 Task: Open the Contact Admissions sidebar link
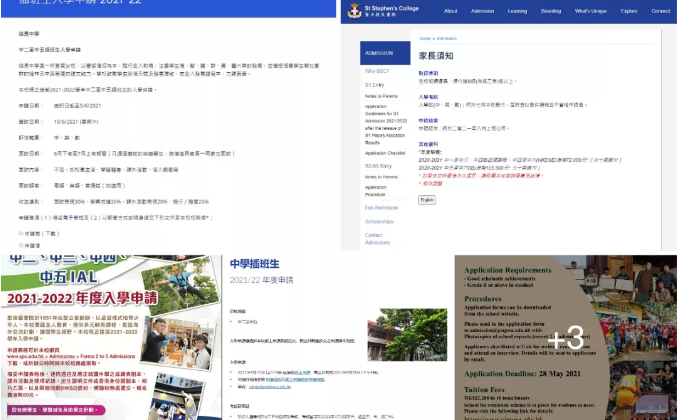pos(377,239)
